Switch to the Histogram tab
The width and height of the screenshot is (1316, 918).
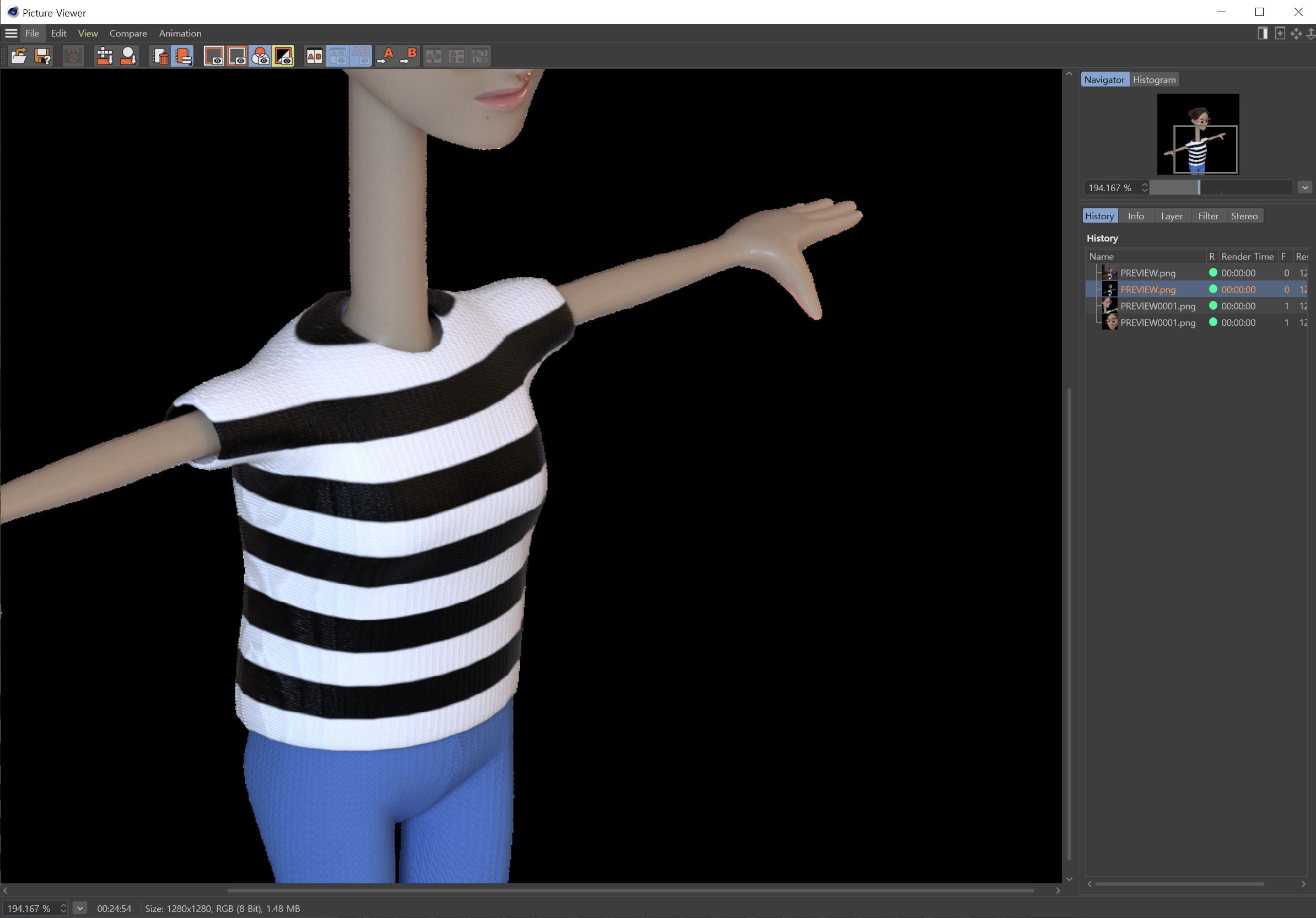click(1154, 80)
